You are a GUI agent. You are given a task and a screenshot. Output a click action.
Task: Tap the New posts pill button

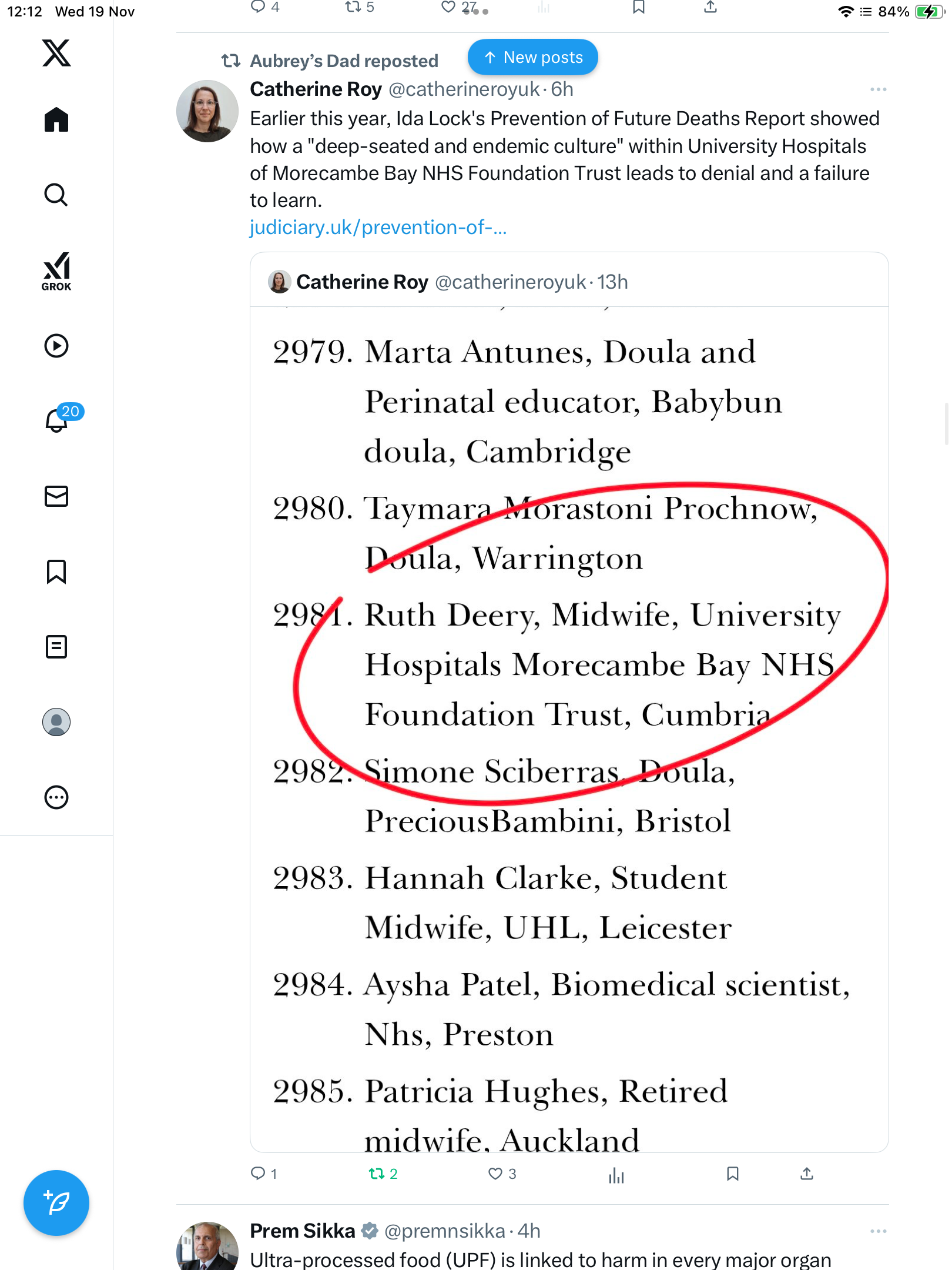pyautogui.click(x=532, y=58)
